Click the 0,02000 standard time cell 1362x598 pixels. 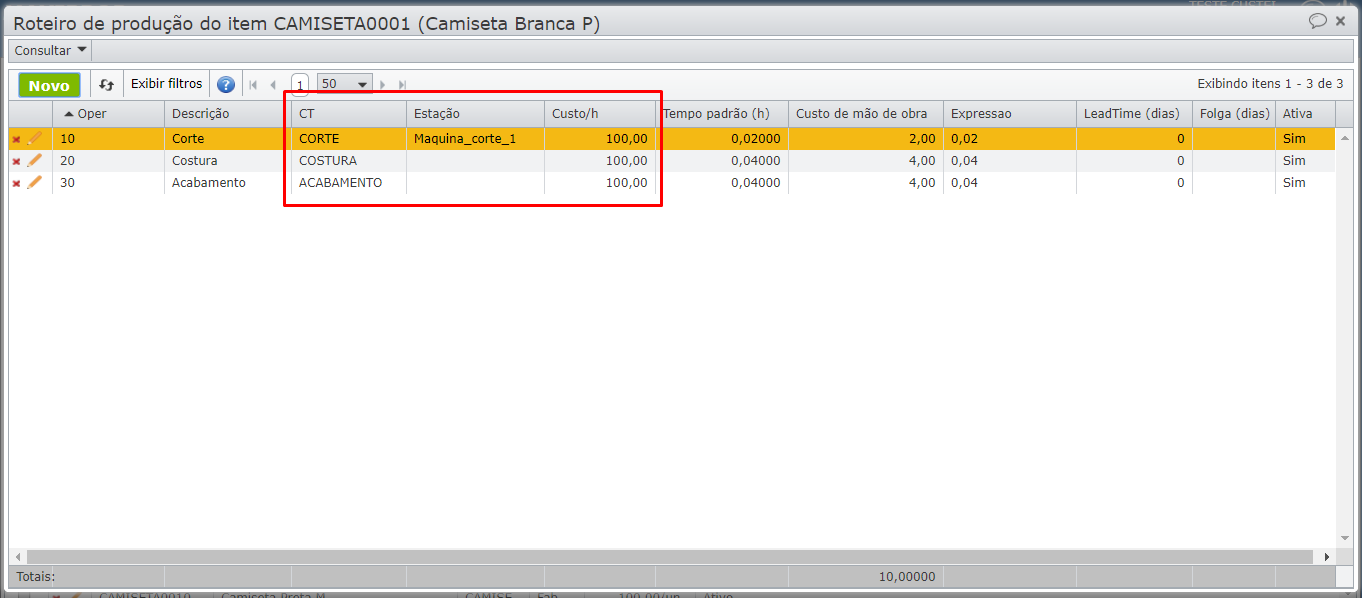[722, 139]
